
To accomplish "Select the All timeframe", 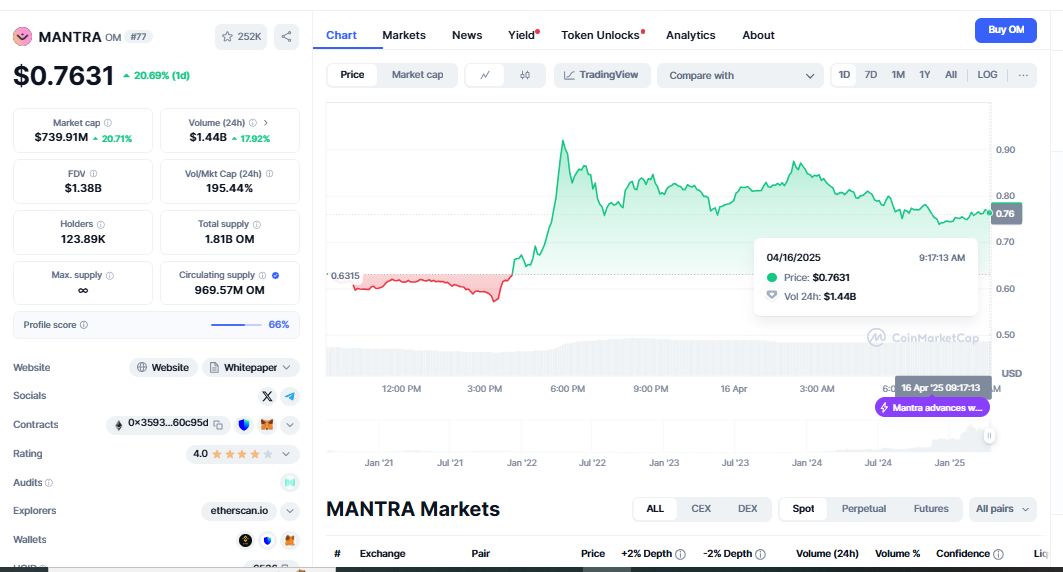I will (951, 75).
